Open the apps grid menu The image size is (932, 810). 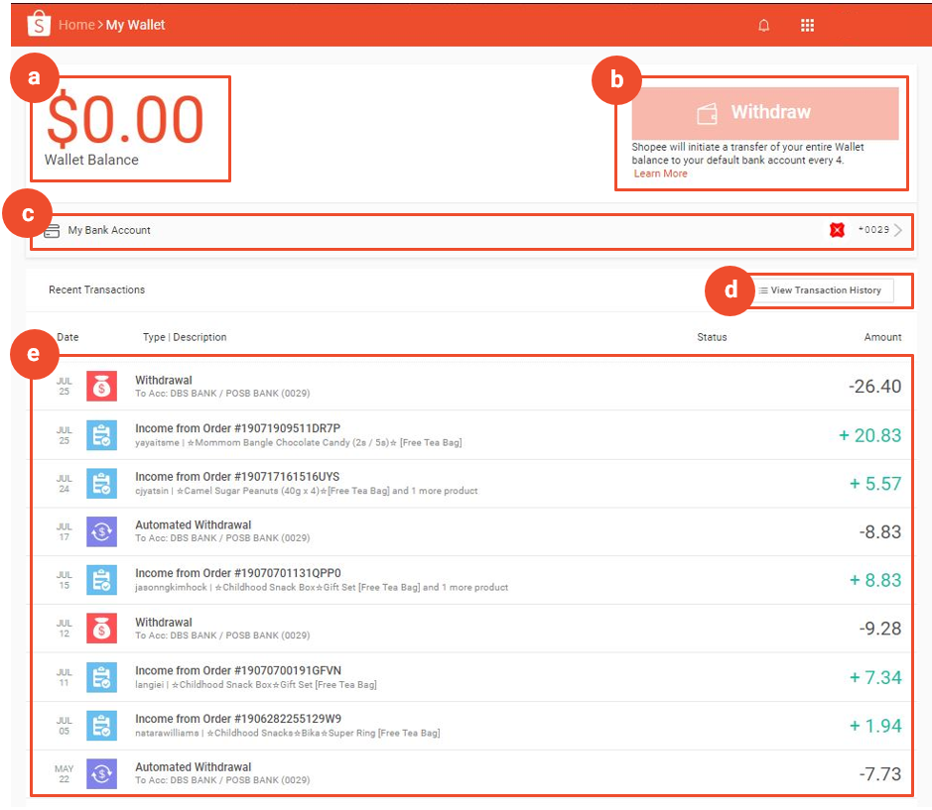click(x=807, y=25)
